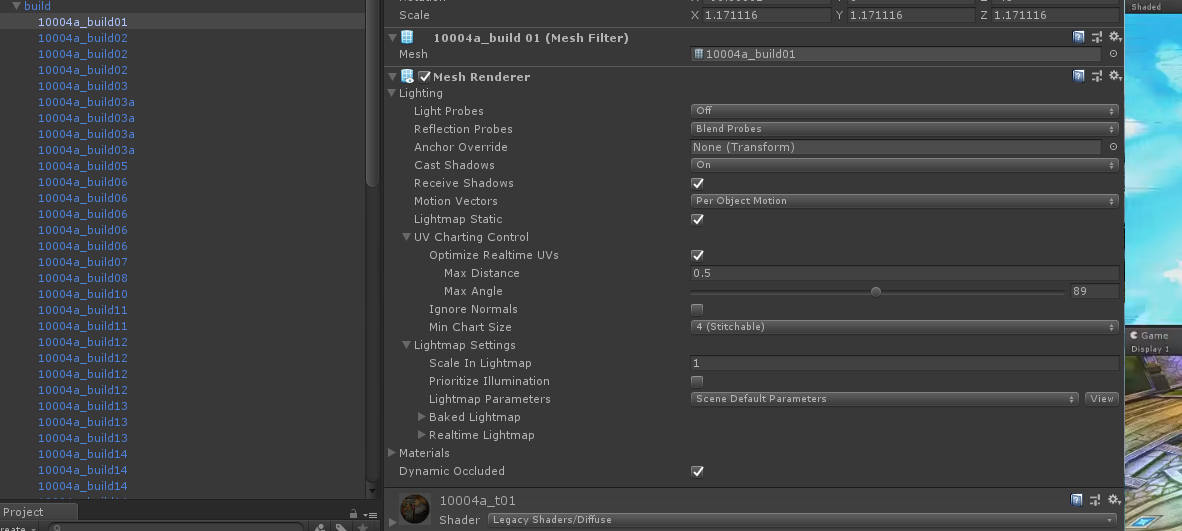Viewport: 1182px width, 531px height.
Task: Open object picker for Anchor Override
Action: (1113, 146)
